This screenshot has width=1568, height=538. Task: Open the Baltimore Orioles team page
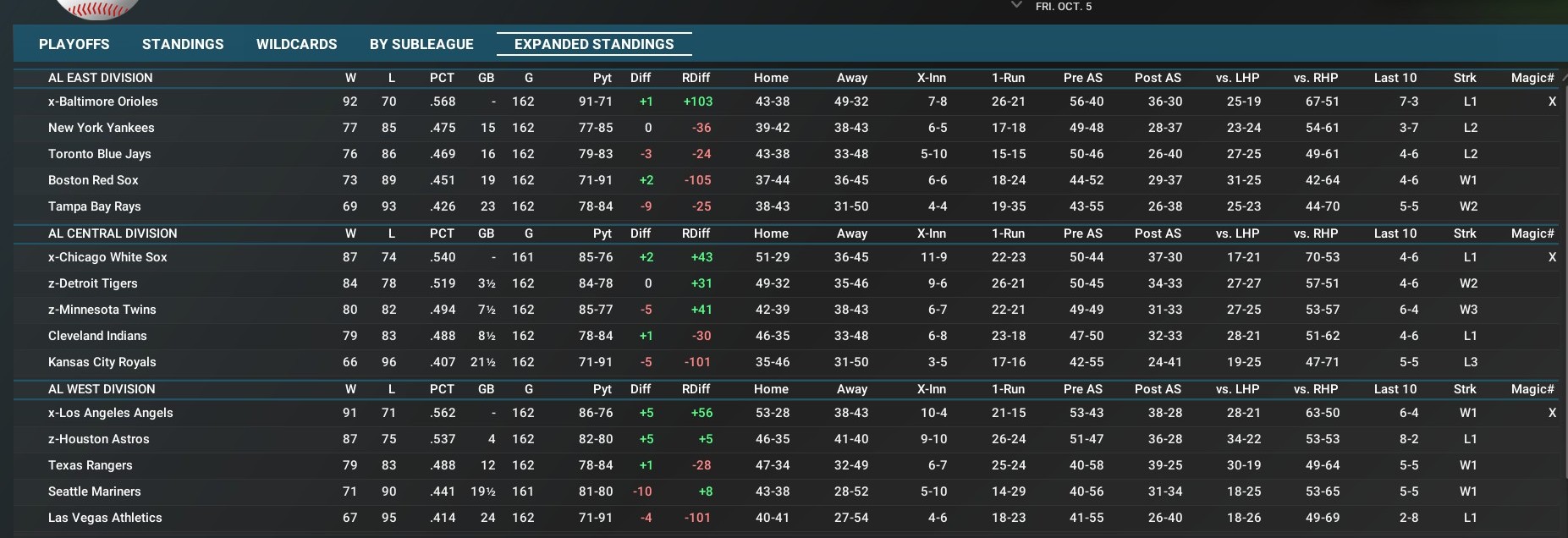(x=103, y=102)
